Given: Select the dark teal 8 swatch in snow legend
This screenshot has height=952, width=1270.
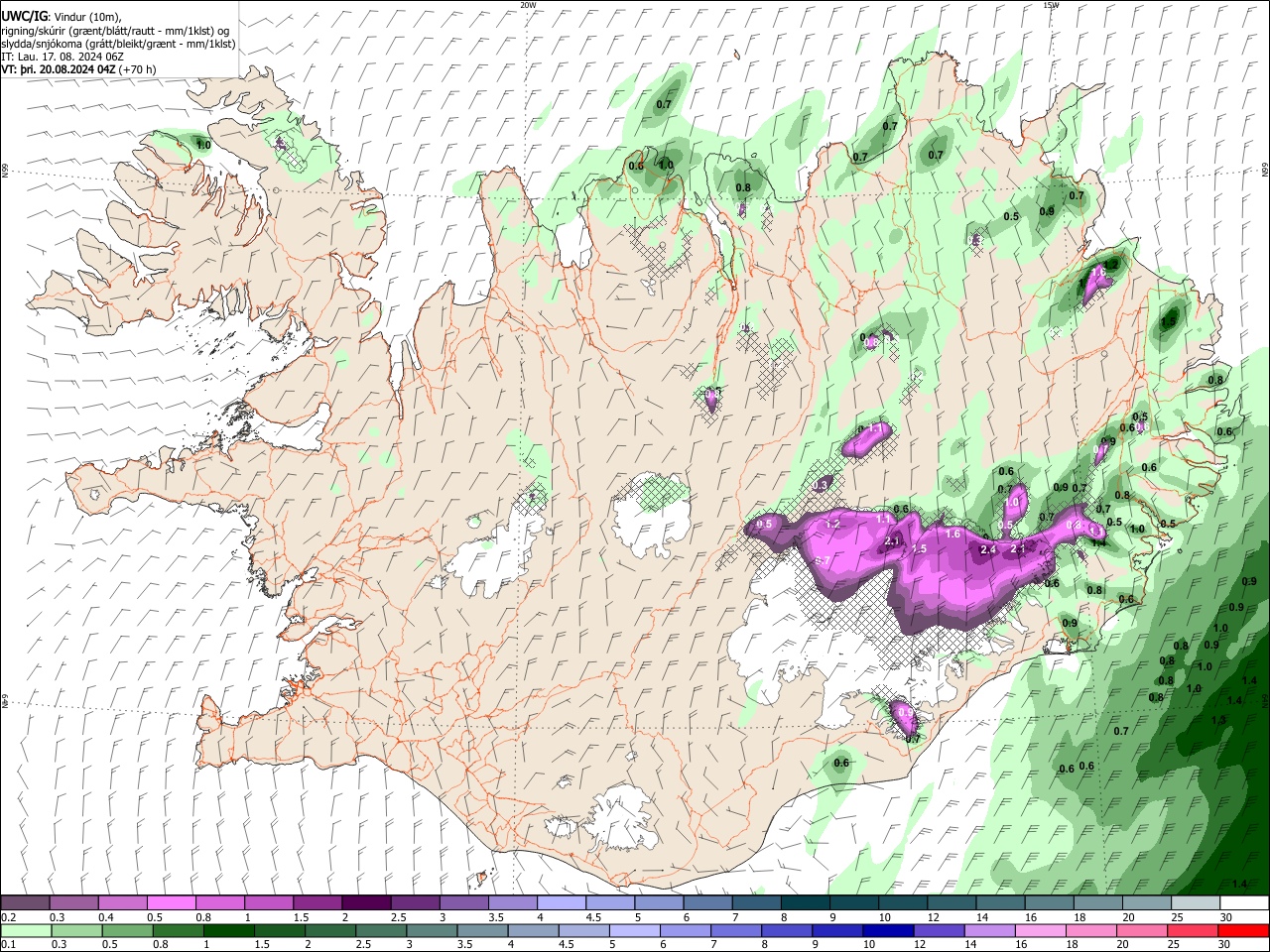Looking at the screenshot, I should tap(805, 902).
